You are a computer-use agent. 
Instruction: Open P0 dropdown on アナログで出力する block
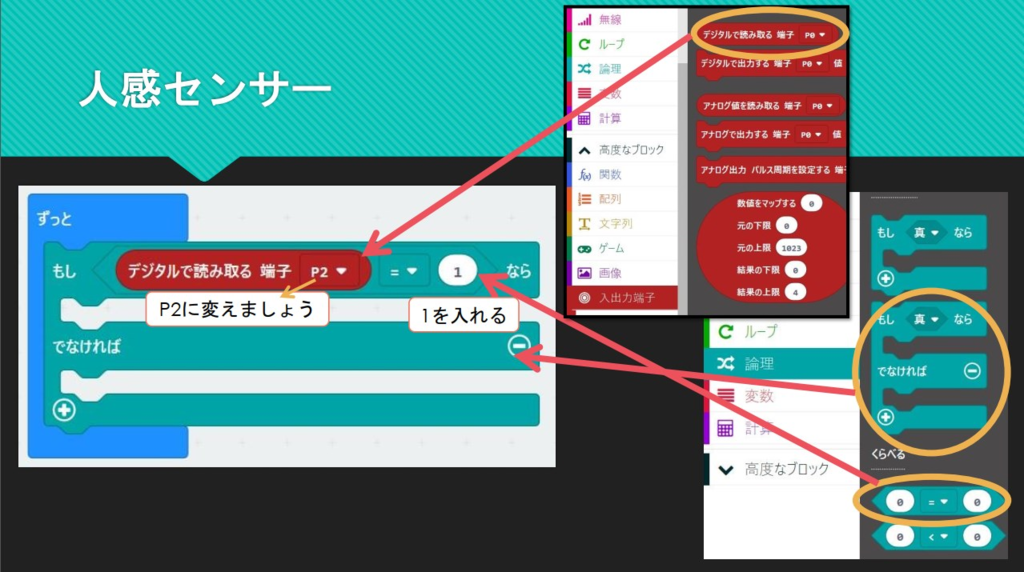(810, 135)
